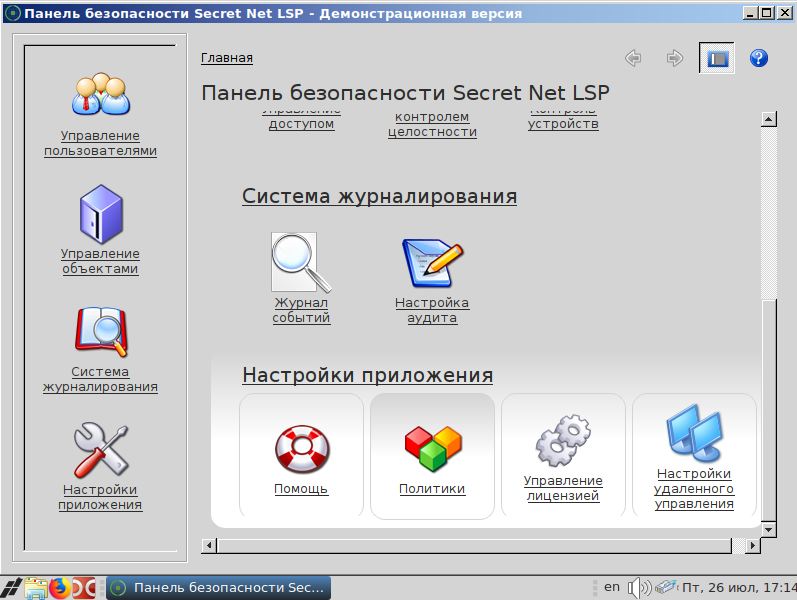This screenshot has height=600, width=797.
Task: Go forward with the right arrow icon
Action: [675, 58]
